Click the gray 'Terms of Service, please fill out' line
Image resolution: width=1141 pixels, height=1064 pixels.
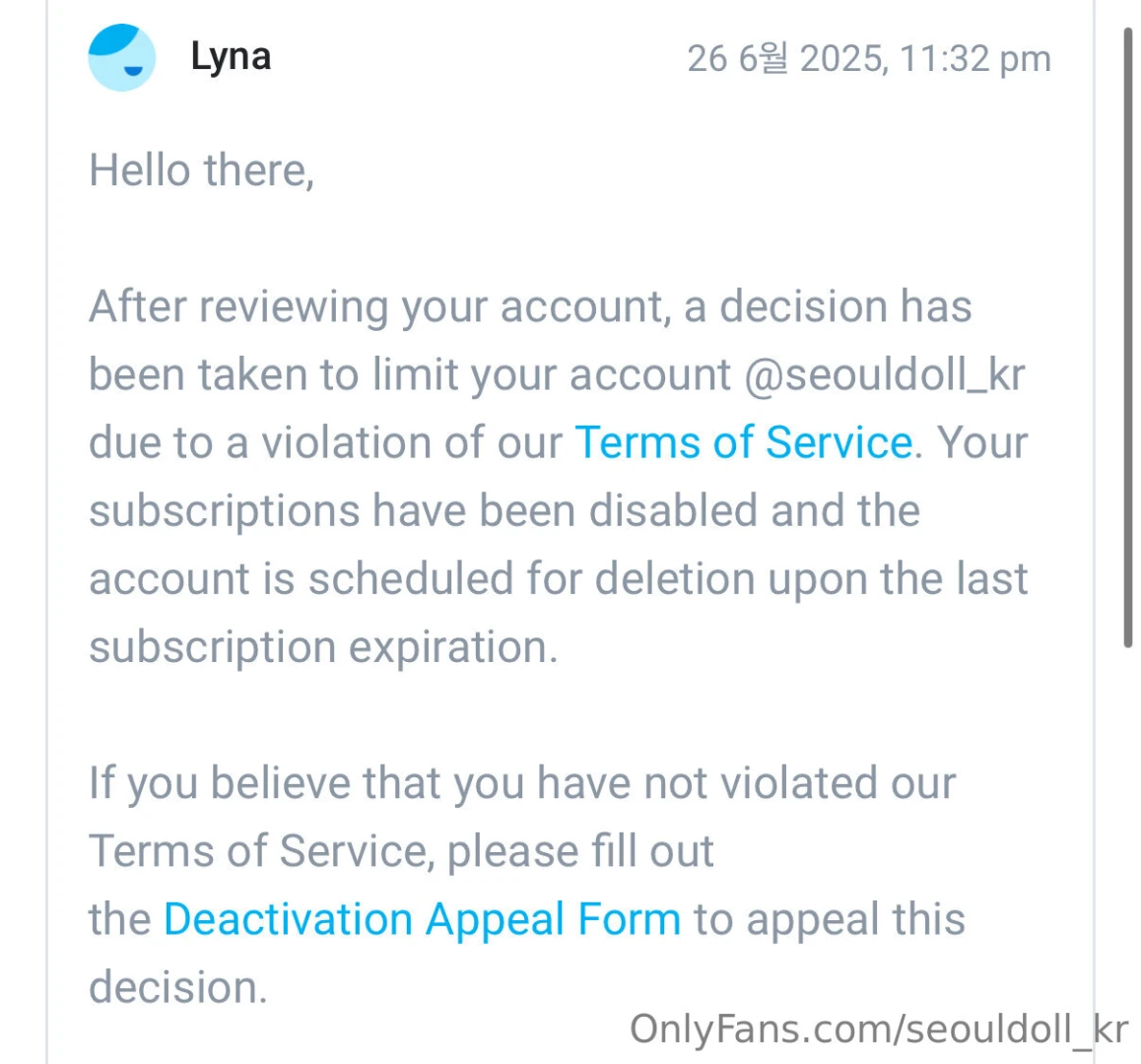coord(401,850)
